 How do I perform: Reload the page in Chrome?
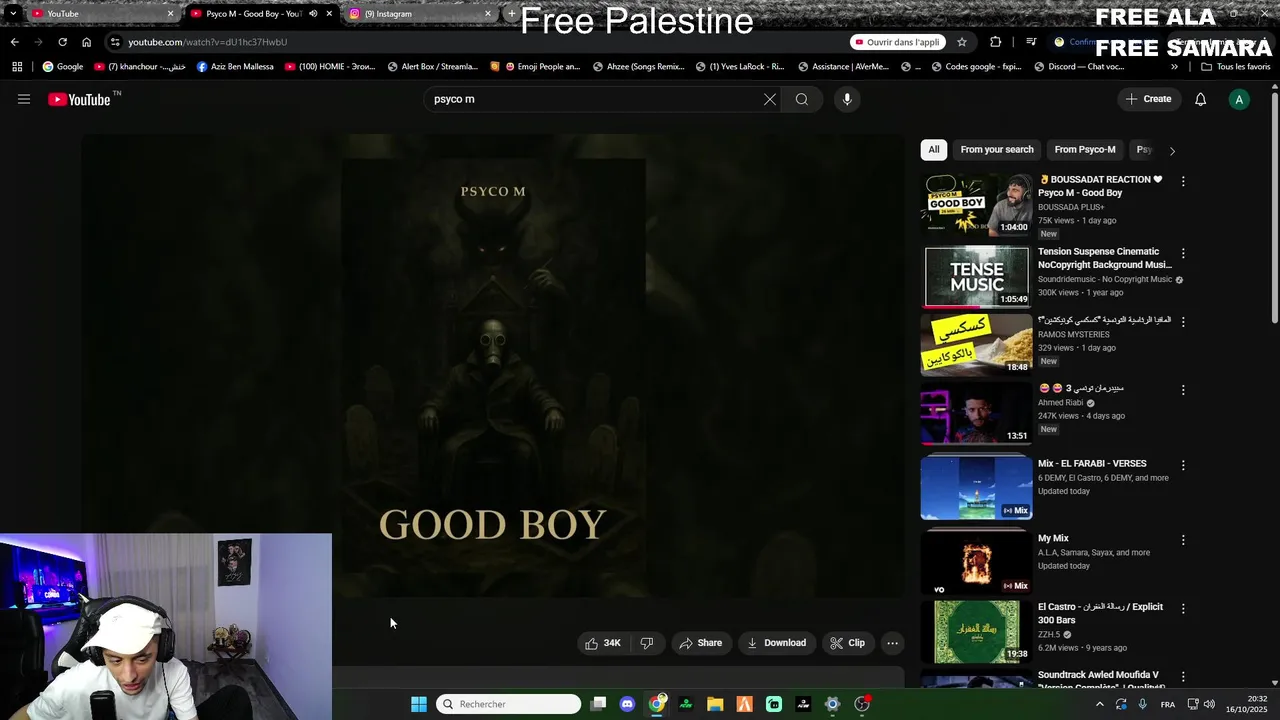pyautogui.click(x=62, y=42)
